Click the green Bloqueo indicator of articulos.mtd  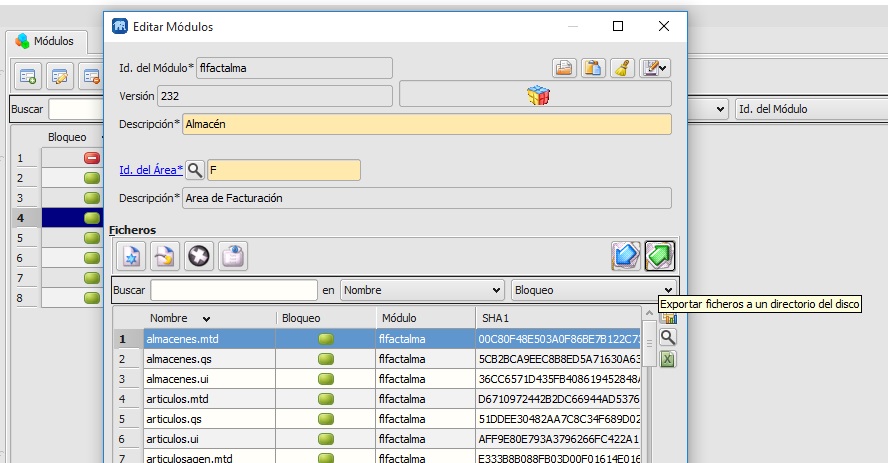tap(326, 399)
